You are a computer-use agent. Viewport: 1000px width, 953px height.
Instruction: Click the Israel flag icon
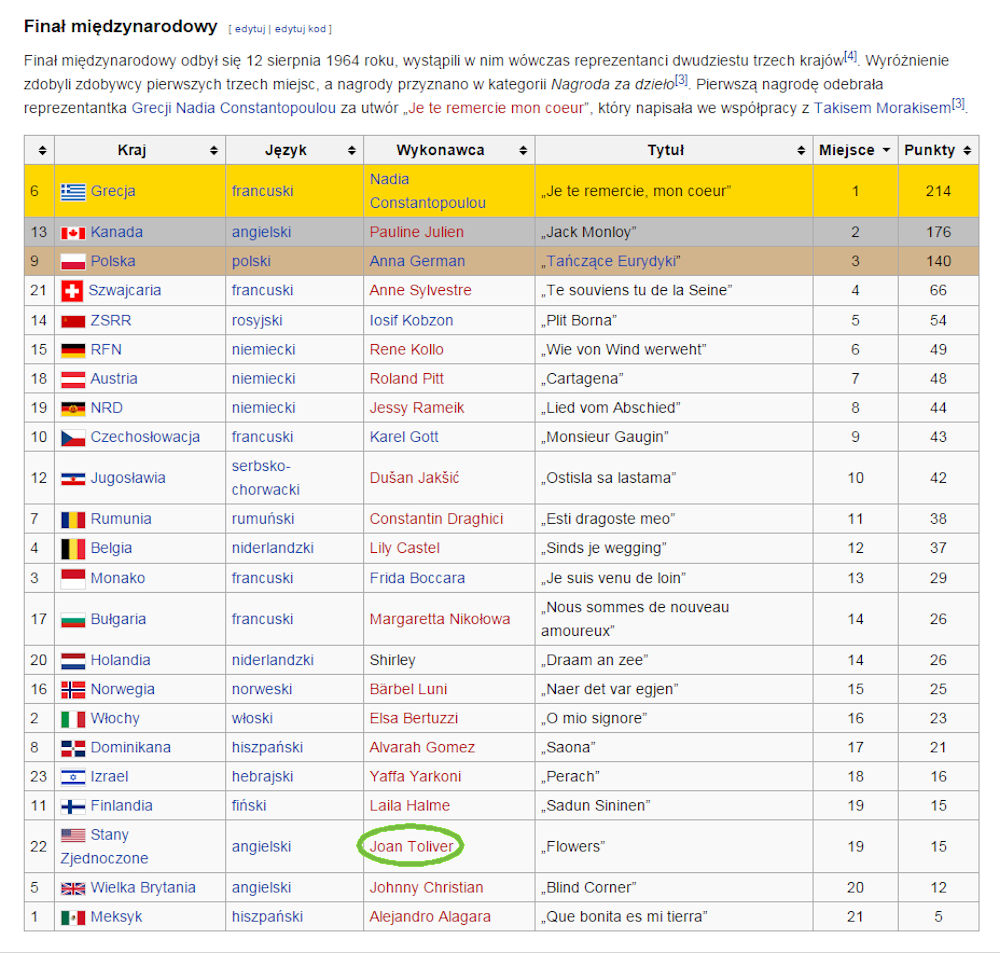pos(73,777)
